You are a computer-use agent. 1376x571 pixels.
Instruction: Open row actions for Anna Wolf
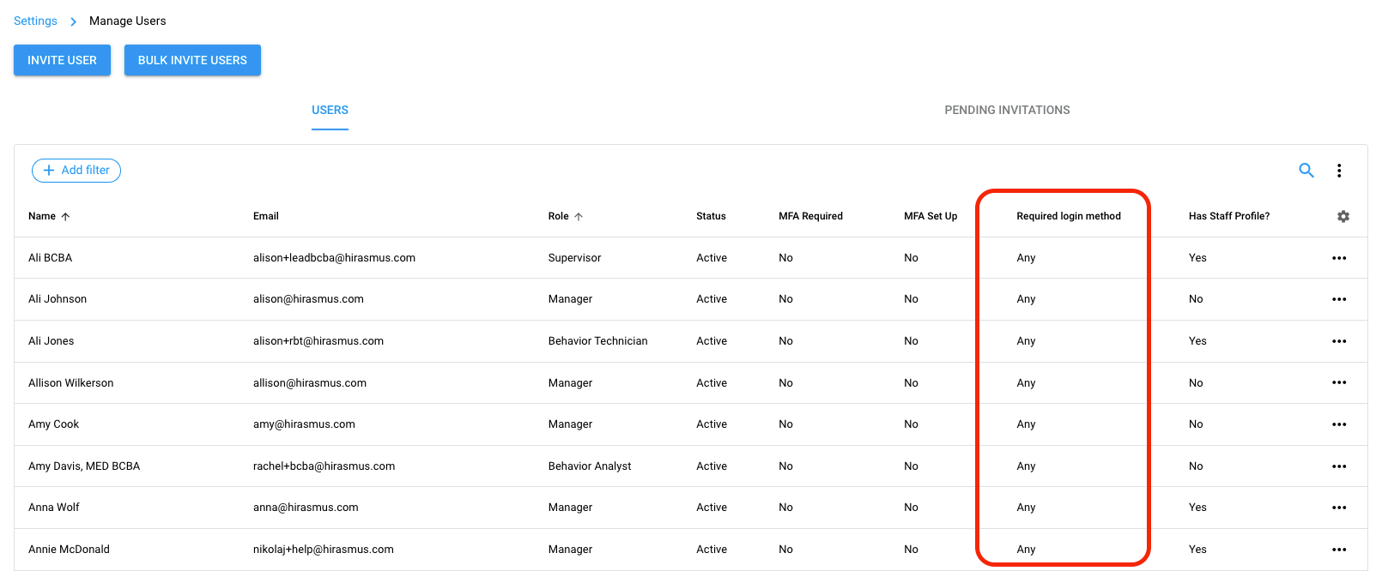click(x=1339, y=508)
